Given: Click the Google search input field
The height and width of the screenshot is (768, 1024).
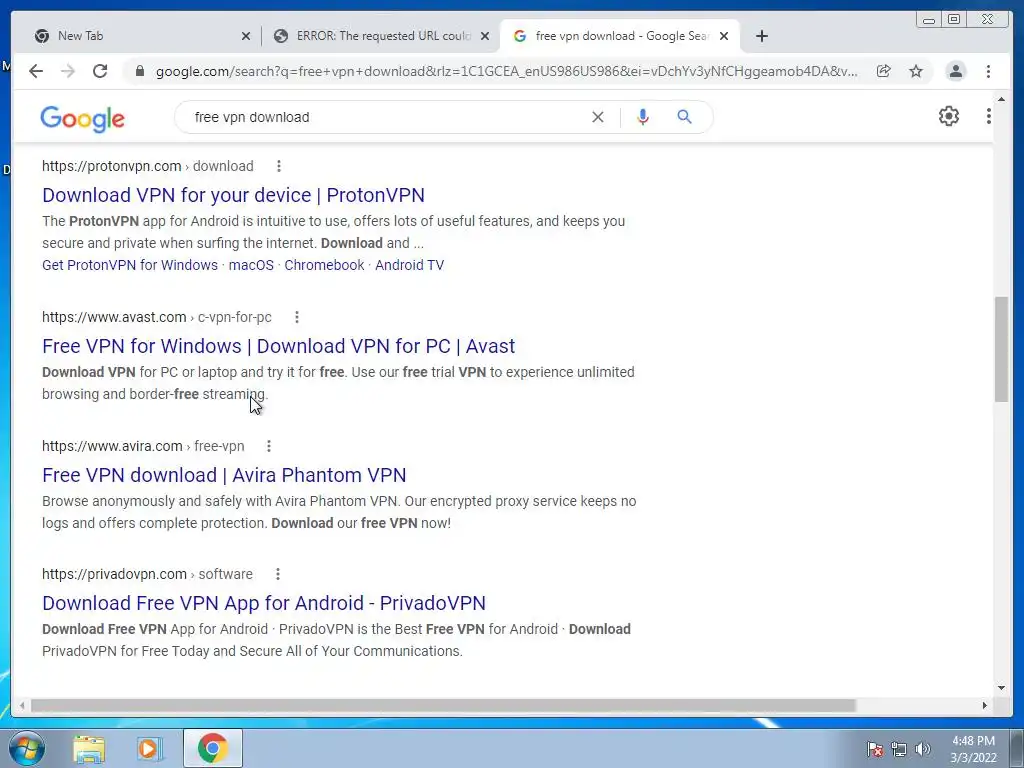Looking at the screenshot, I should pos(387,117).
